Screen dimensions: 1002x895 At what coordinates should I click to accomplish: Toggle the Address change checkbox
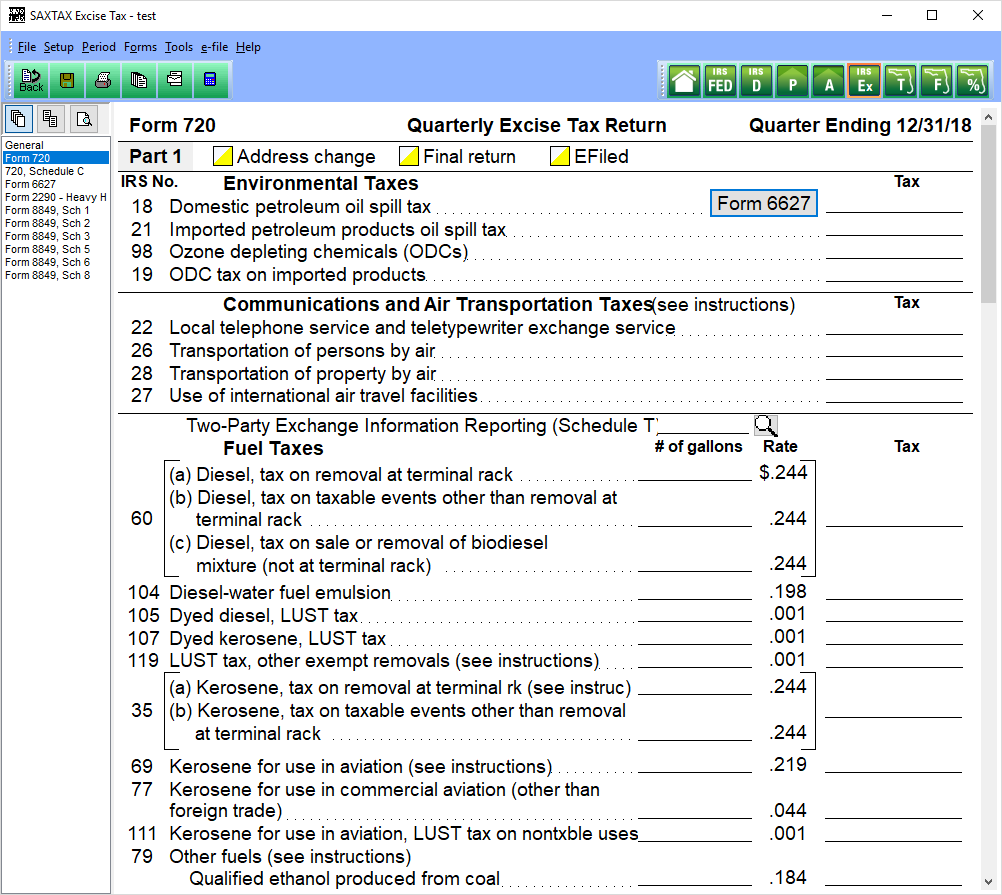point(222,157)
